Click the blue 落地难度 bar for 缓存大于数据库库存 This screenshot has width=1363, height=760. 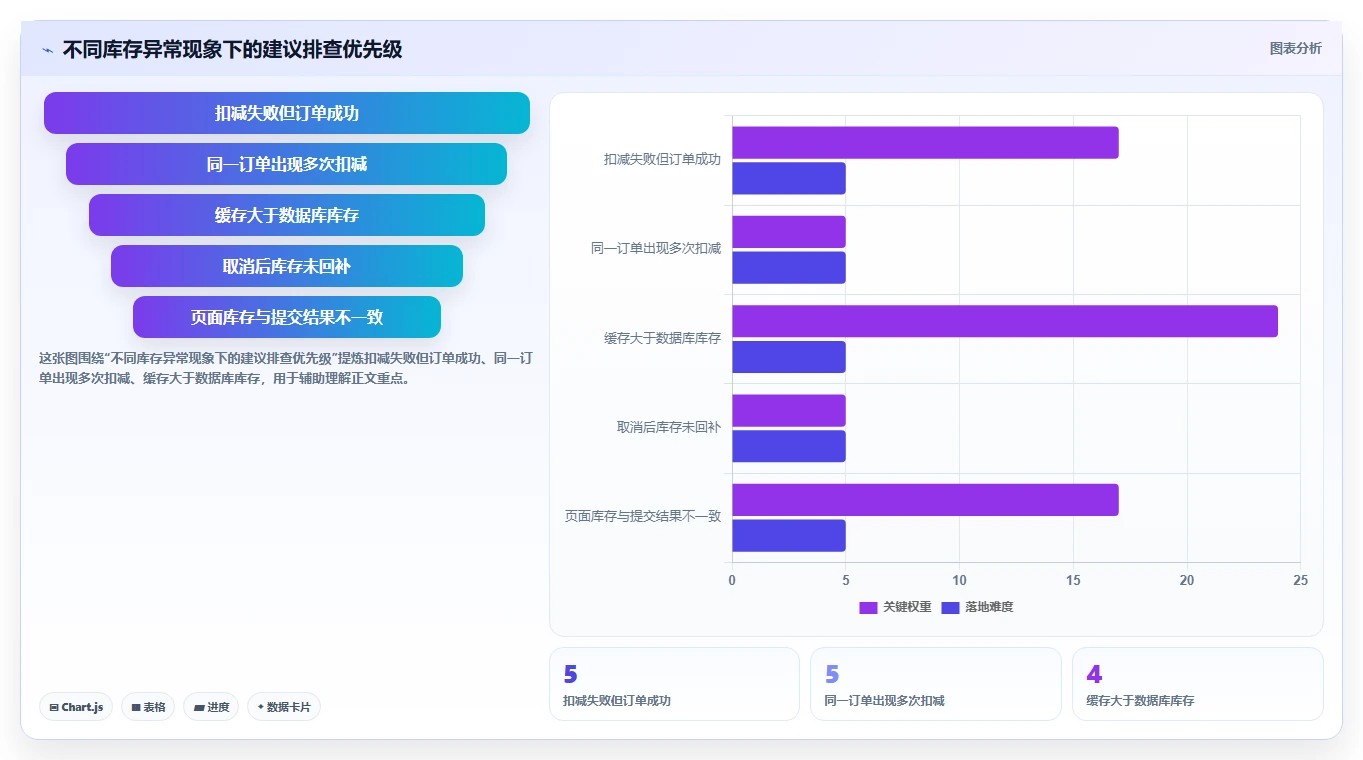click(x=789, y=357)
